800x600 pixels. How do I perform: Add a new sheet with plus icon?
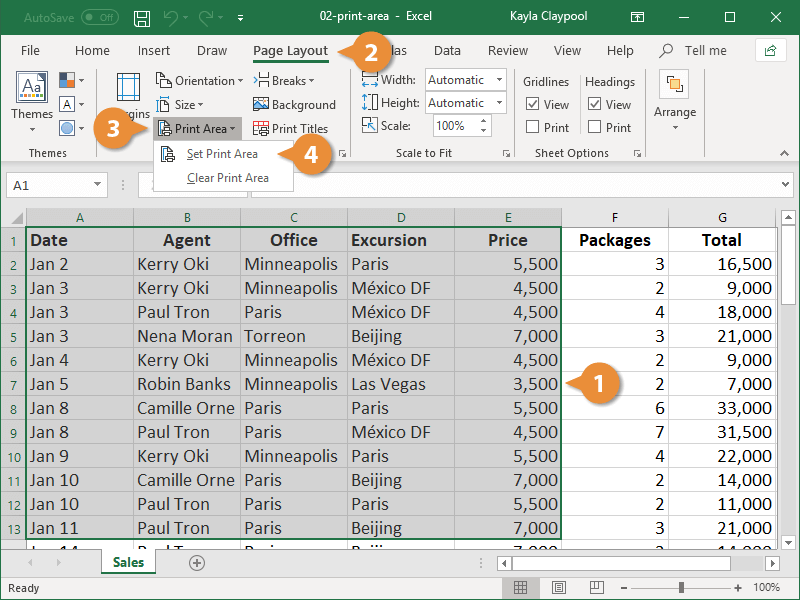click(197, 563)
